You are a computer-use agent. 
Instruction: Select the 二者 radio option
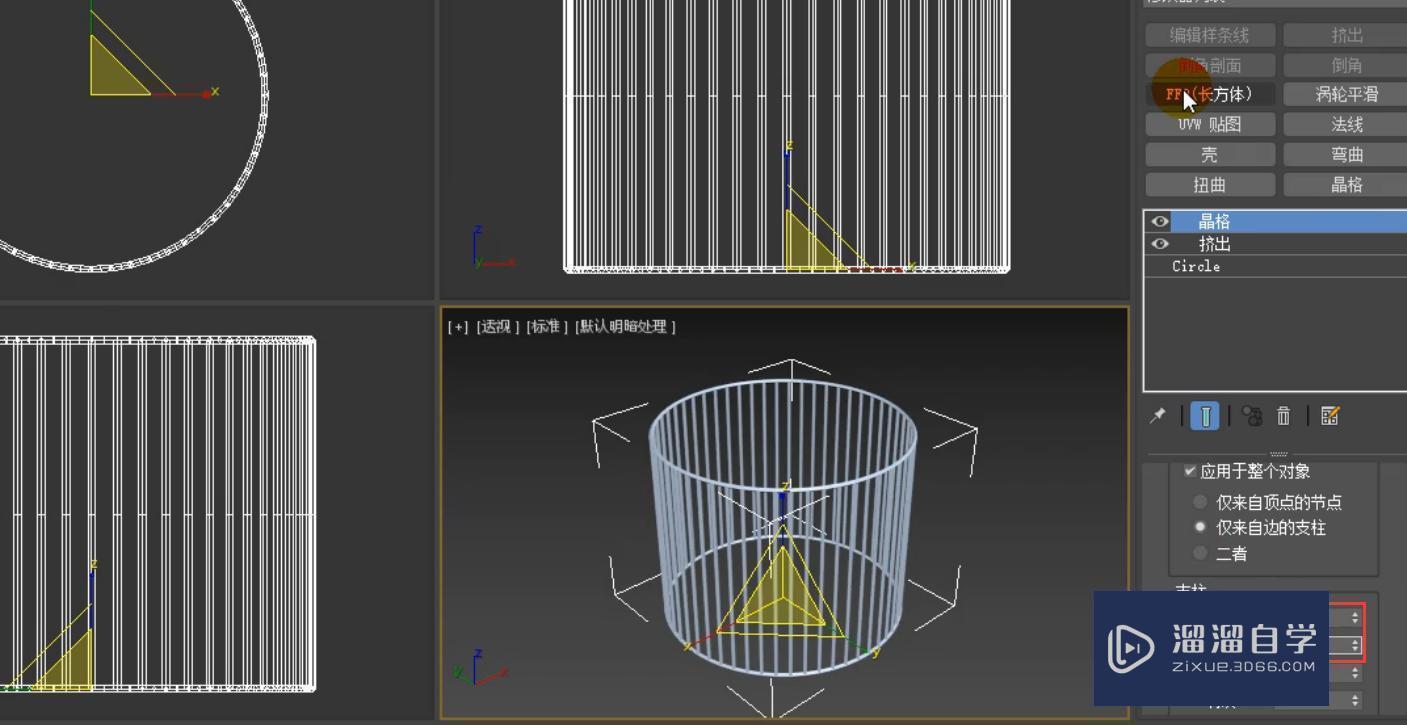tap(1200, 553)
